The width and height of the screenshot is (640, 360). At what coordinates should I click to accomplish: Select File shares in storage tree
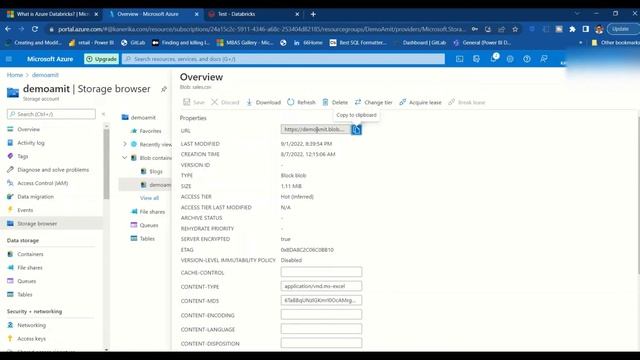click(152, 212)
